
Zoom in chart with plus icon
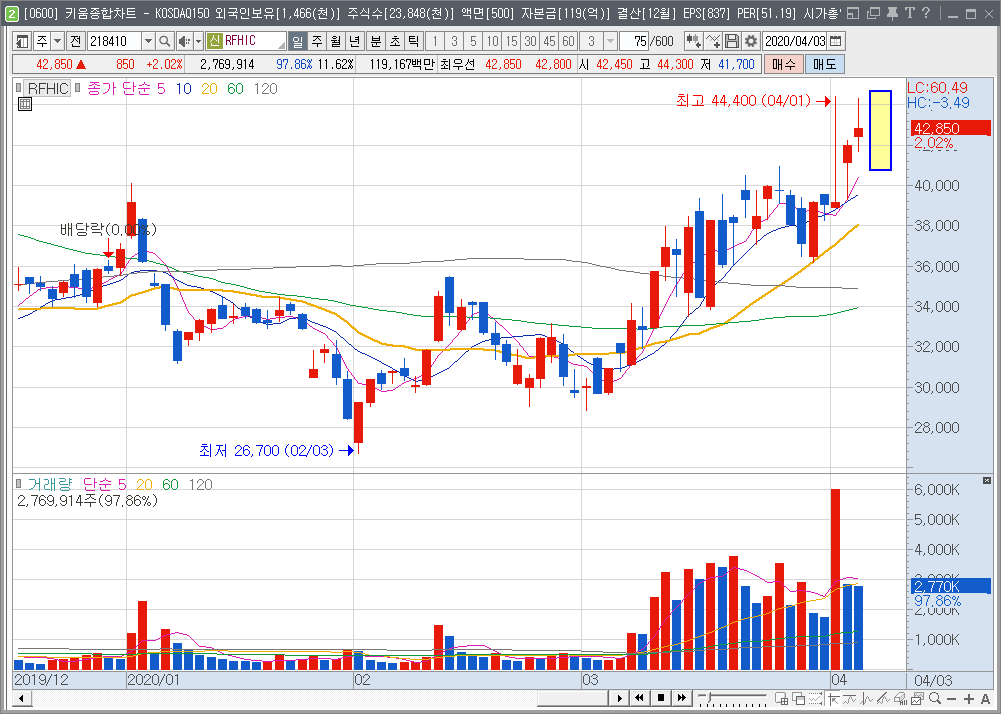coord(968,699)
